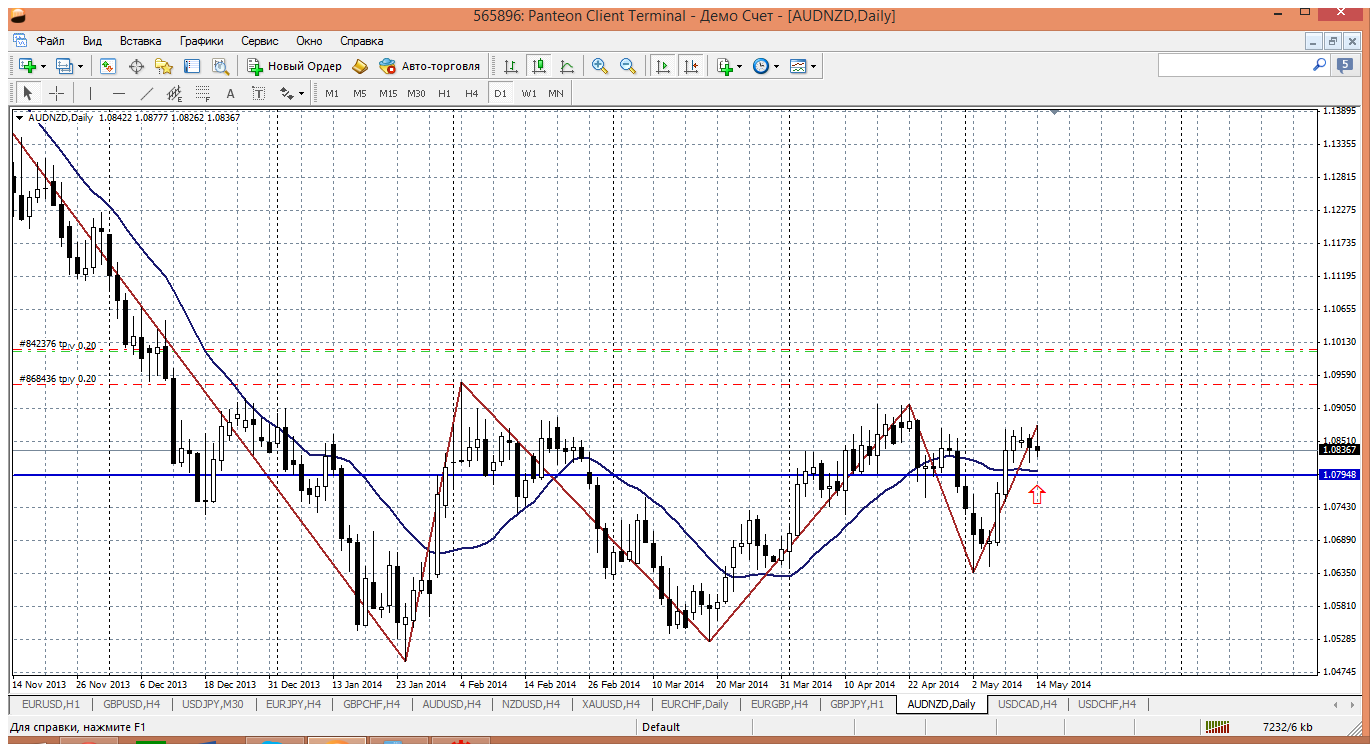Switch chart to candlesticks mode
Screen dimensions: 1370x744
tap(539, 66)
